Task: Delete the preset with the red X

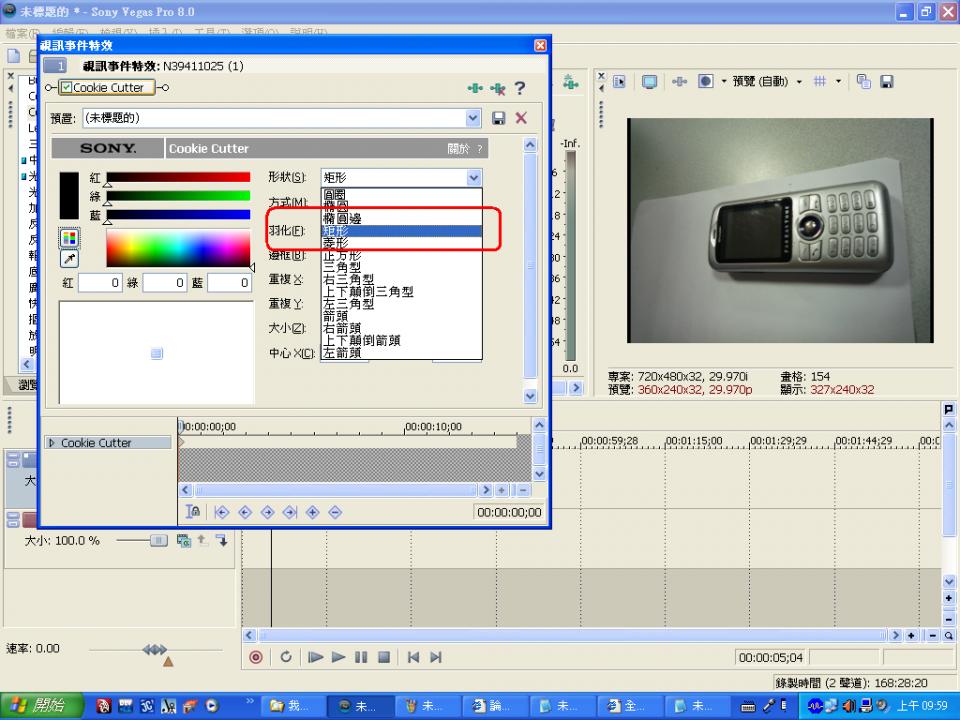Action: pyautogui.click(x=521, y=118)
